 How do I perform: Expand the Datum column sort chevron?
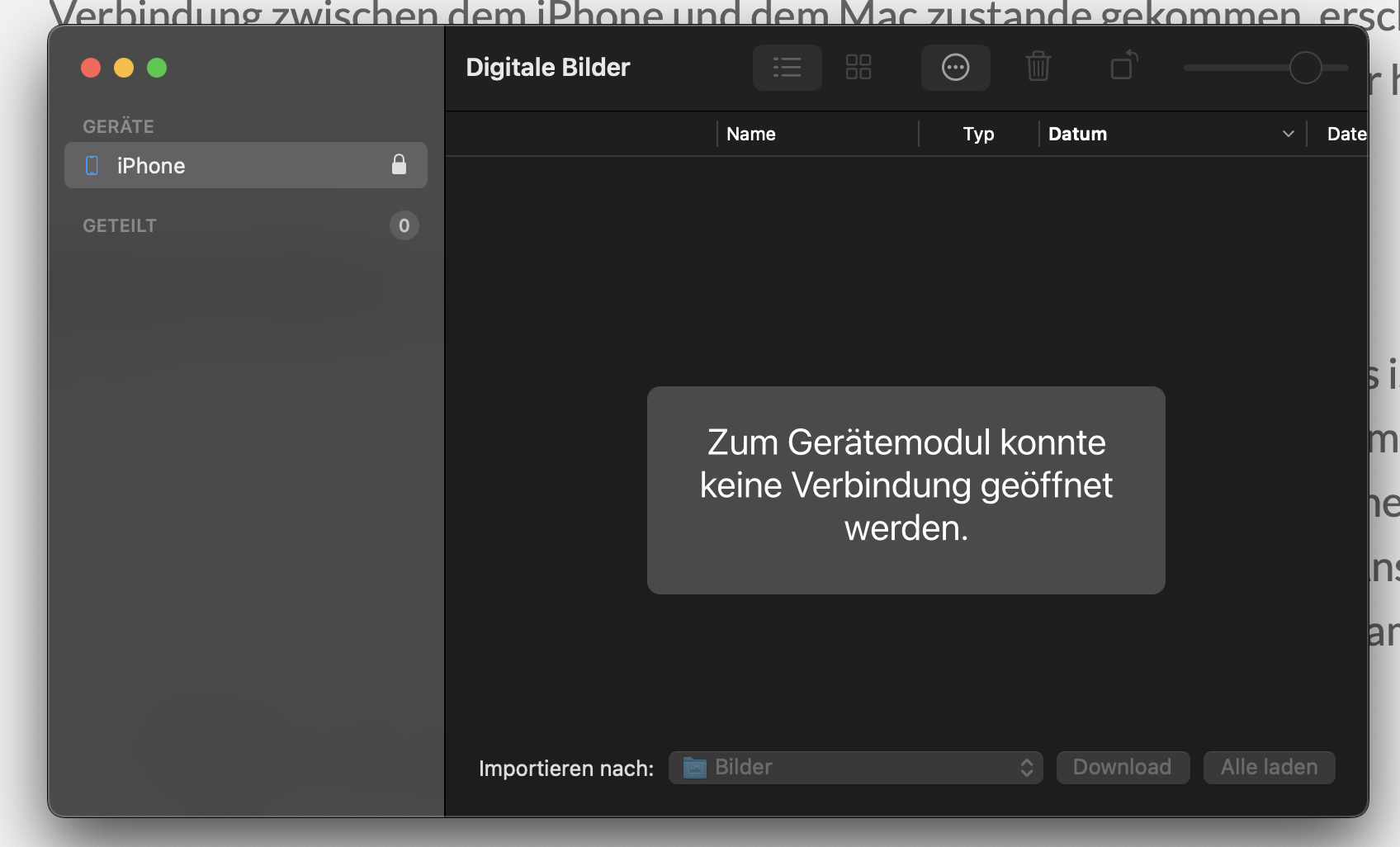tap(1288, 134)
